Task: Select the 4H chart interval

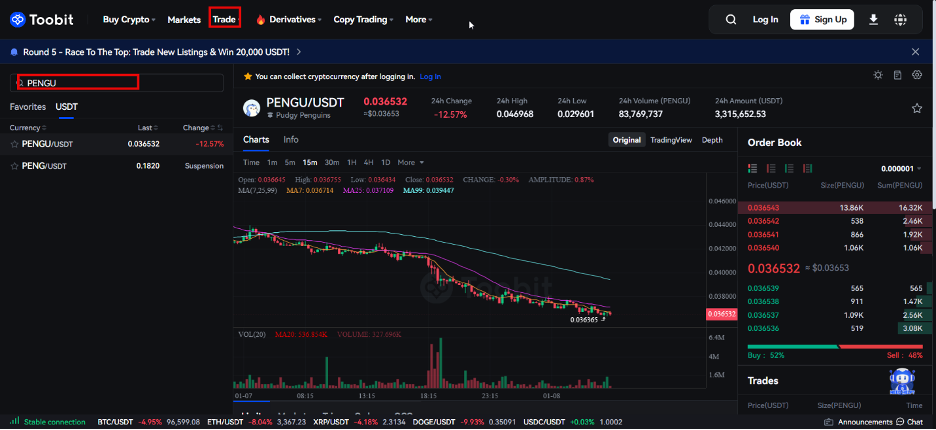Action: (368, 162)
